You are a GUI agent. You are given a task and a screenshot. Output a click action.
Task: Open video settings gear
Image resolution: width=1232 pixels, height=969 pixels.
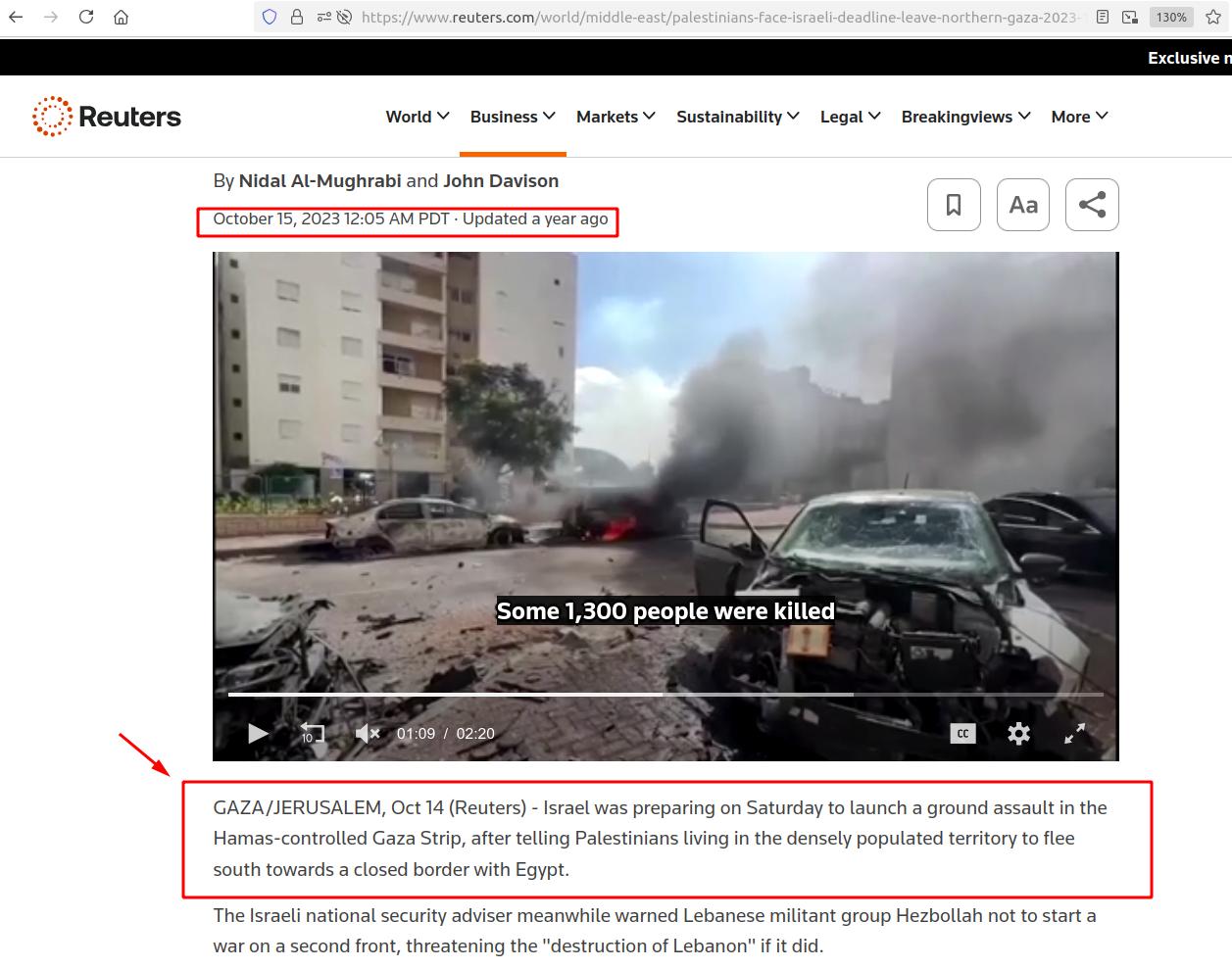(x=1018, y=734)
